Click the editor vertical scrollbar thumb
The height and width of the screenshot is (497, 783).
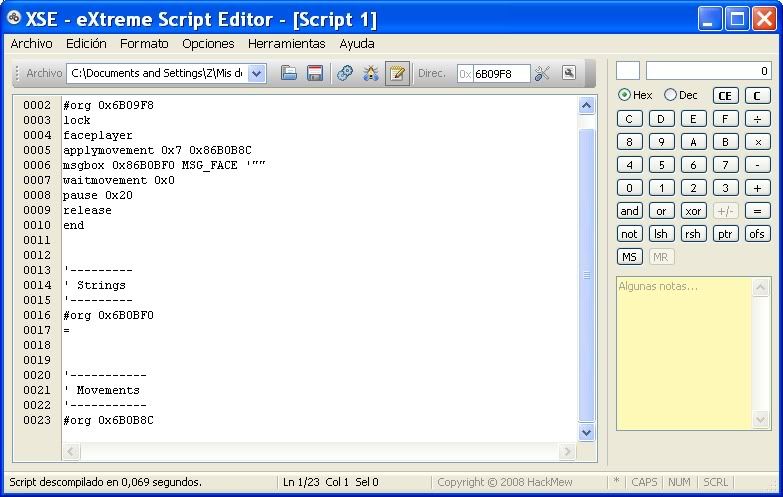(586, 275)
